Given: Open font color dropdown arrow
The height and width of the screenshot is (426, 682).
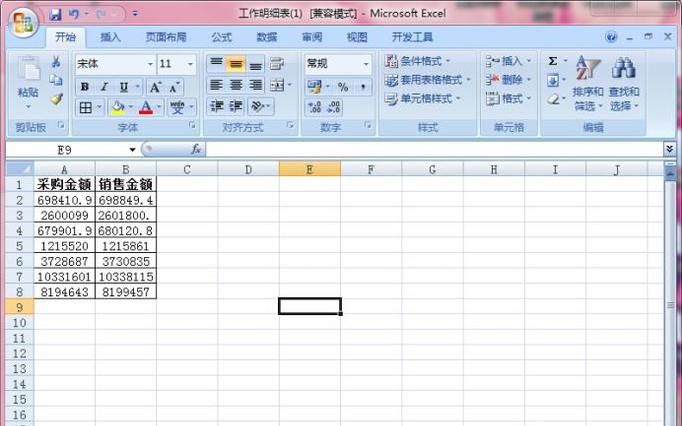Looking at the screenshot, I should 159,107.
